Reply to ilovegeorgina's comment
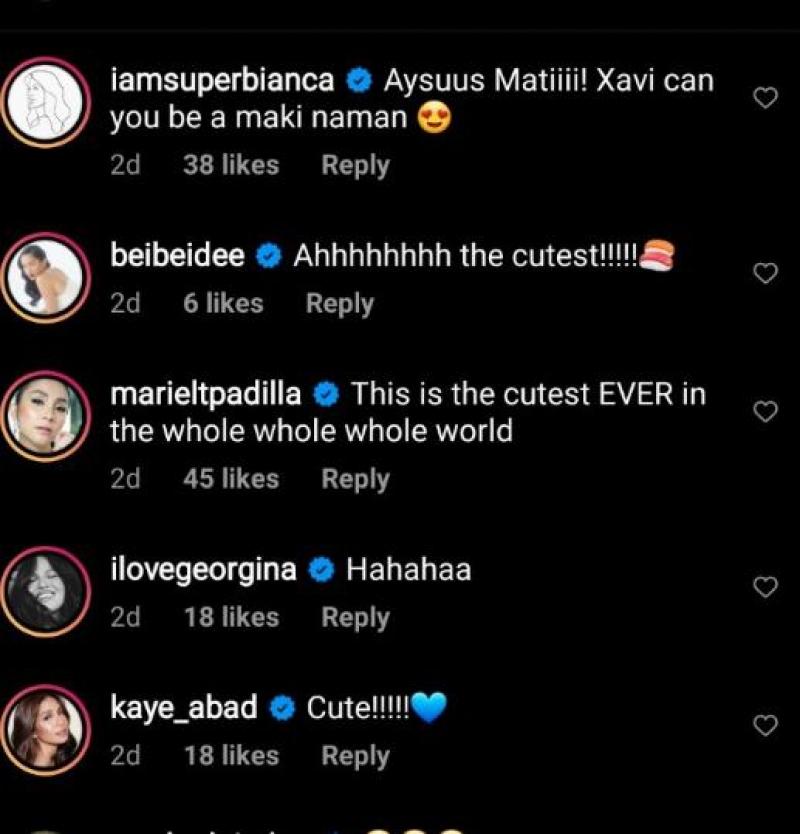800x834 pixels. 355,618
